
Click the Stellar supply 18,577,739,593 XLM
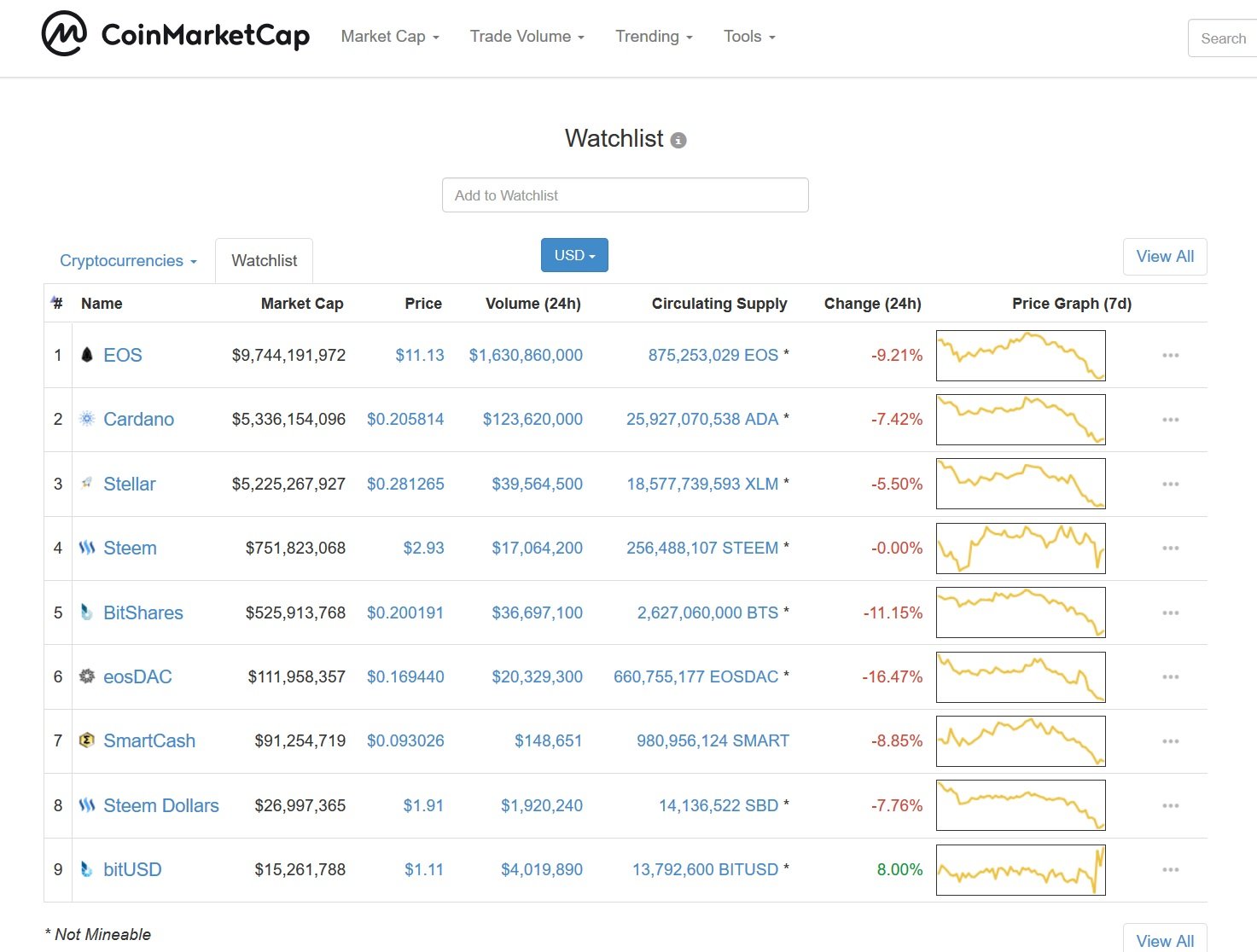tap(702, 484)
